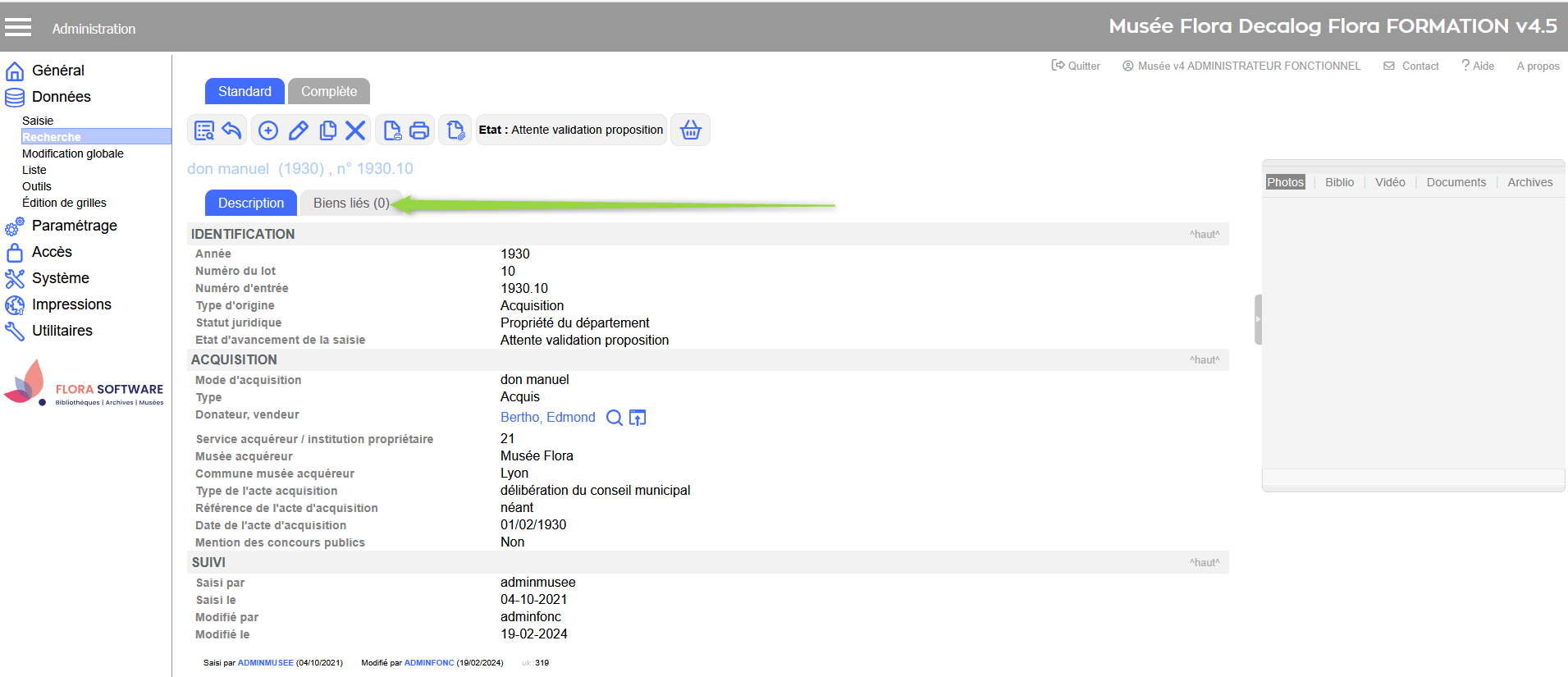Delete the record with the X icon
The width and height of the screenshot is (1568, 677).
click(355, 130)
